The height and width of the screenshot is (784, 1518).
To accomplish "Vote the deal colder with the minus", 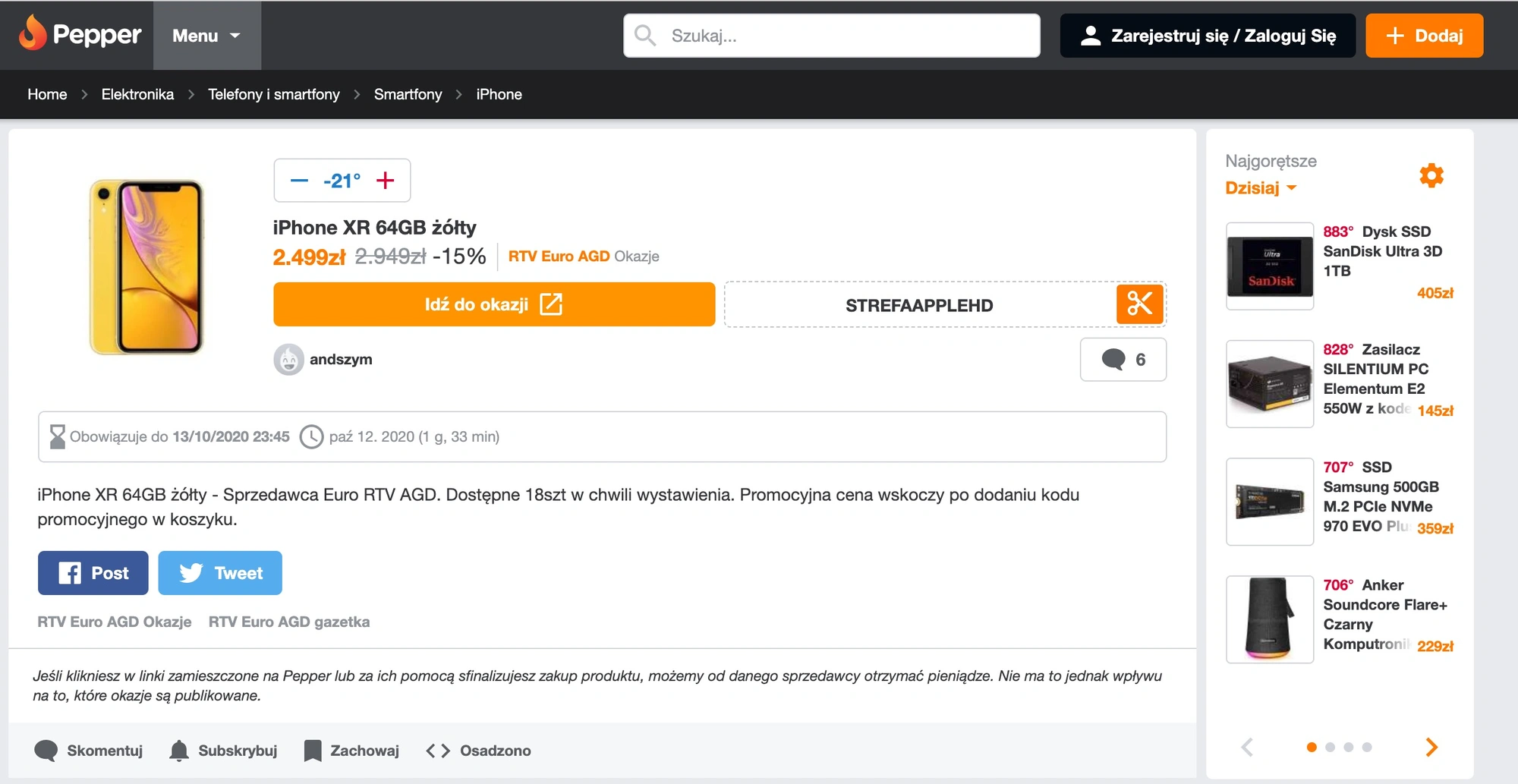I will [x=299, y=181].
